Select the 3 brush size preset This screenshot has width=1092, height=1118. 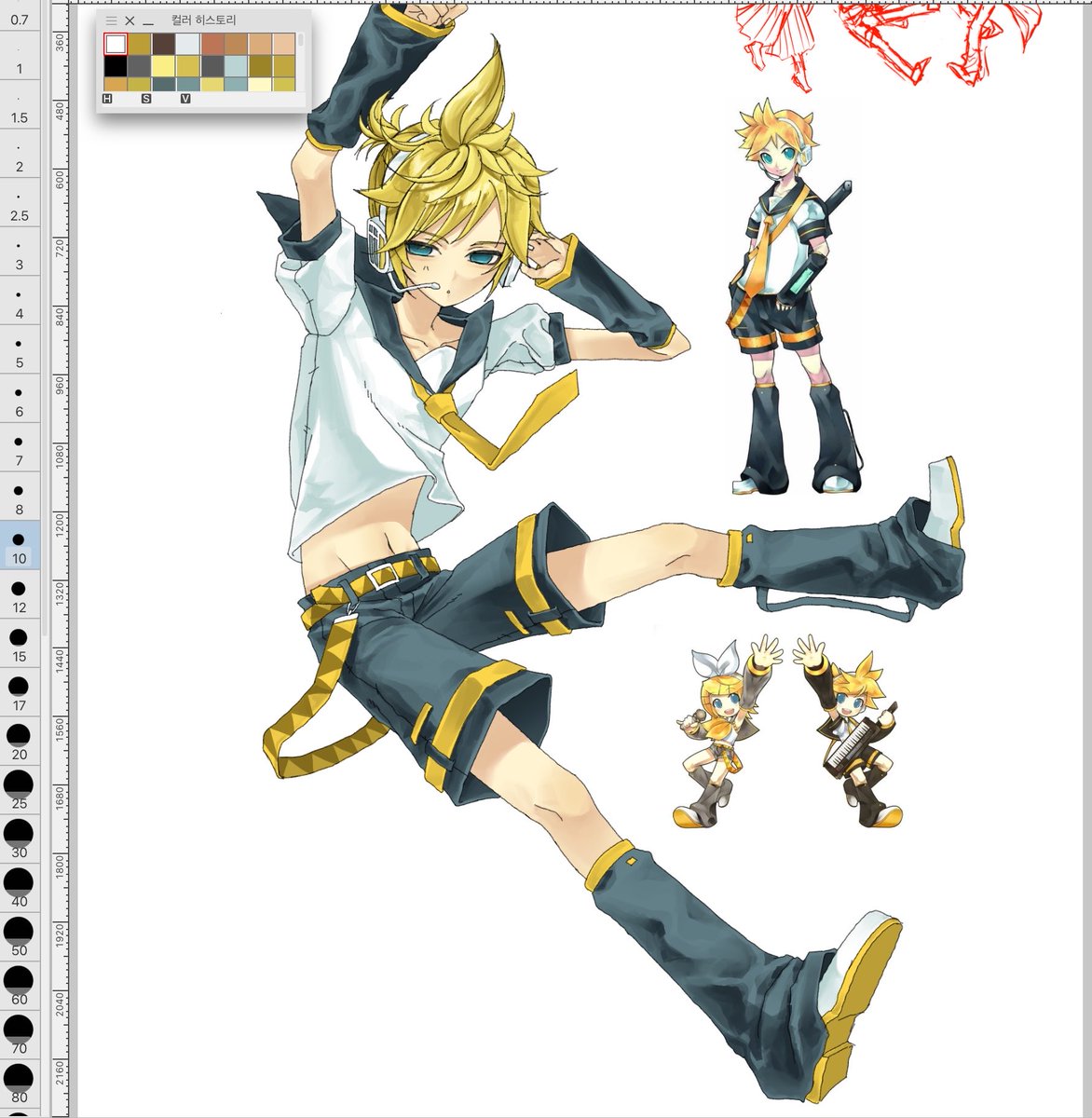(x=19, y=252)
